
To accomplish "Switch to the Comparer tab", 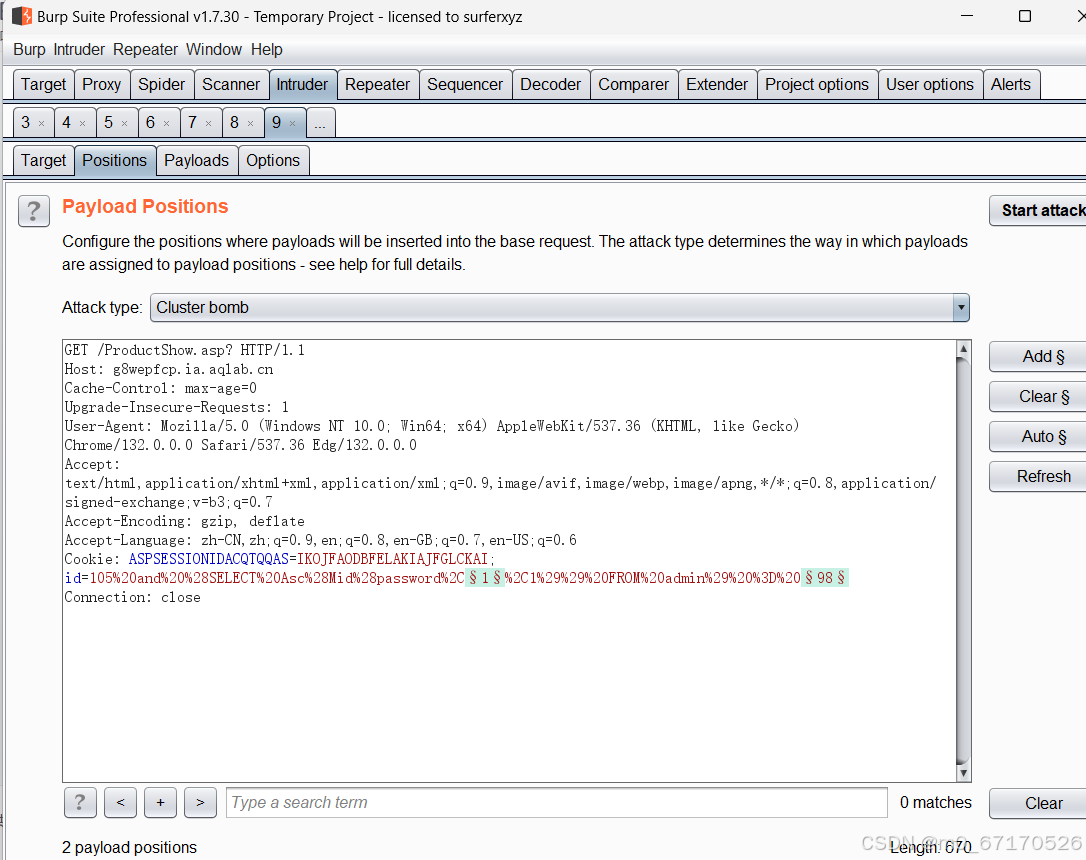I will [634, 84].
